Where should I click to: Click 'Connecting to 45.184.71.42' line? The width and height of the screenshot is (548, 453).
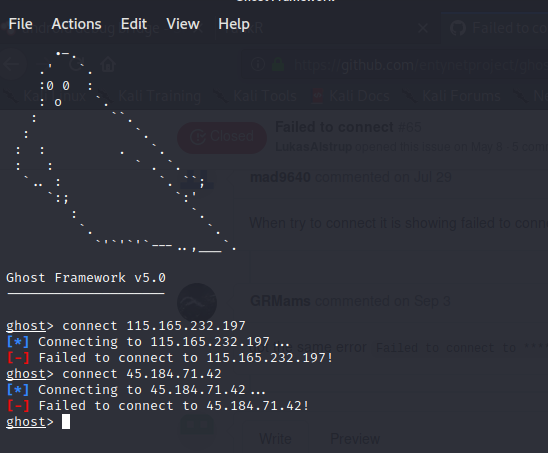pos(136,390)
